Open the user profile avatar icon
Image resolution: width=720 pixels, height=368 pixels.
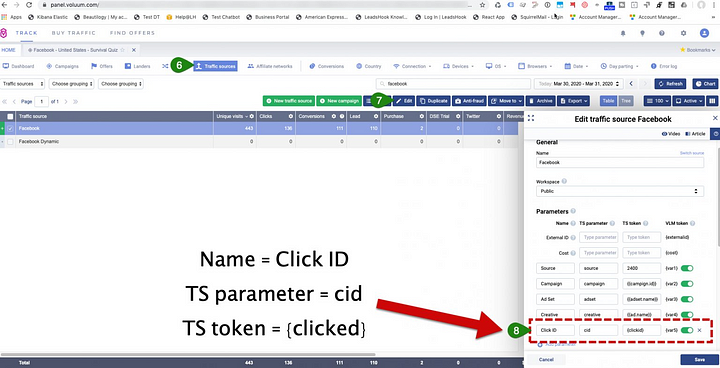704,33
